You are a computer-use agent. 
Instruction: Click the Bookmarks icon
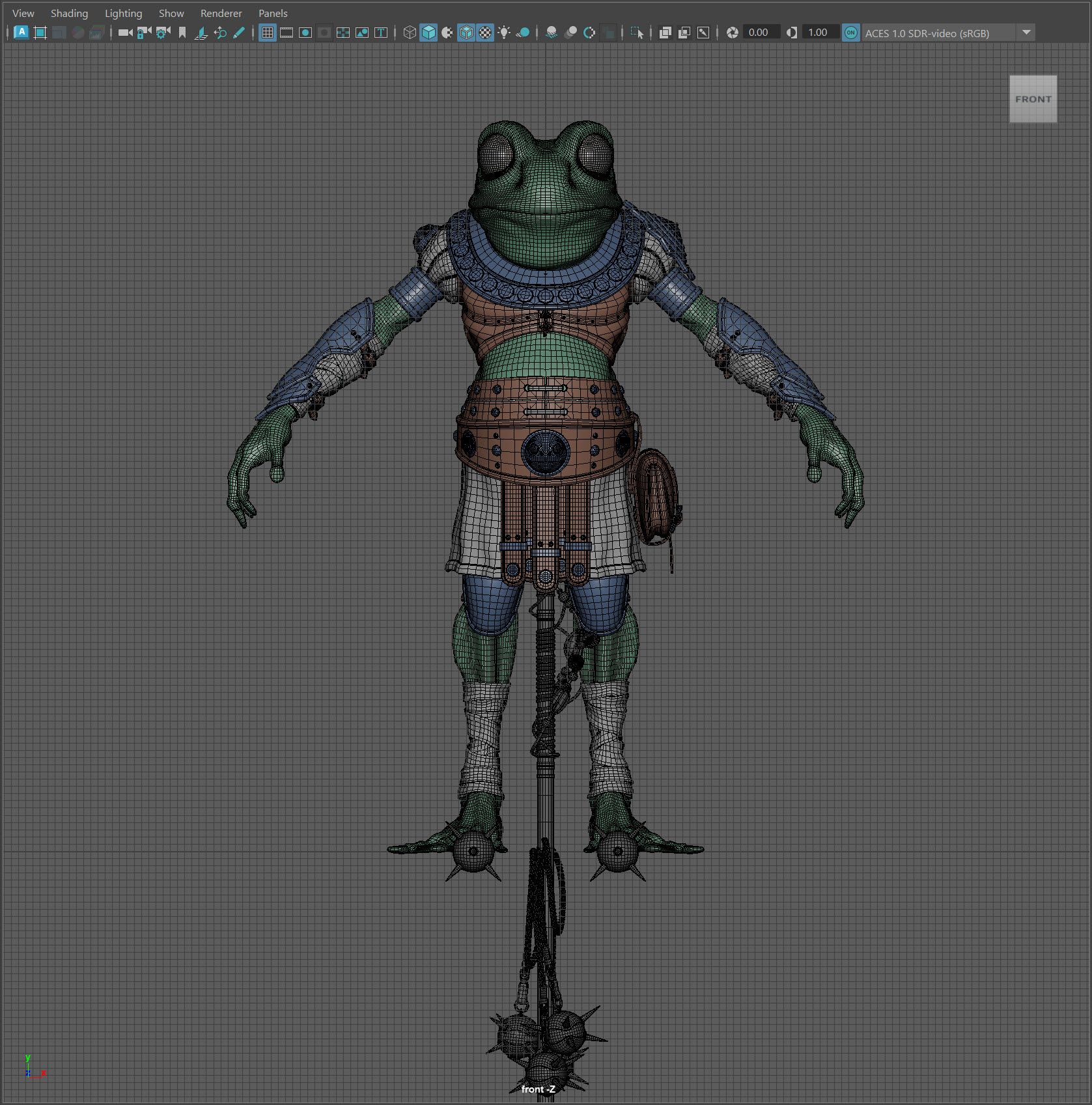point(182,33)
